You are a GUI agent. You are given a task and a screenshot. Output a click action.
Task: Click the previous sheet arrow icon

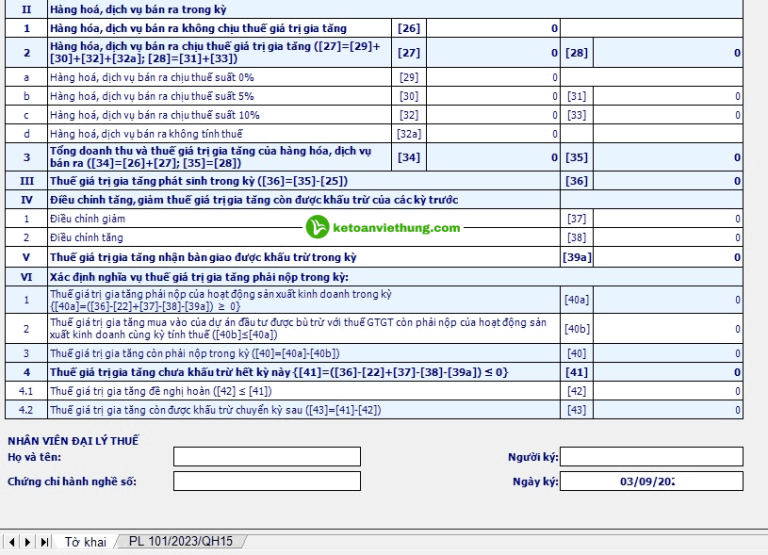(11, 542)
